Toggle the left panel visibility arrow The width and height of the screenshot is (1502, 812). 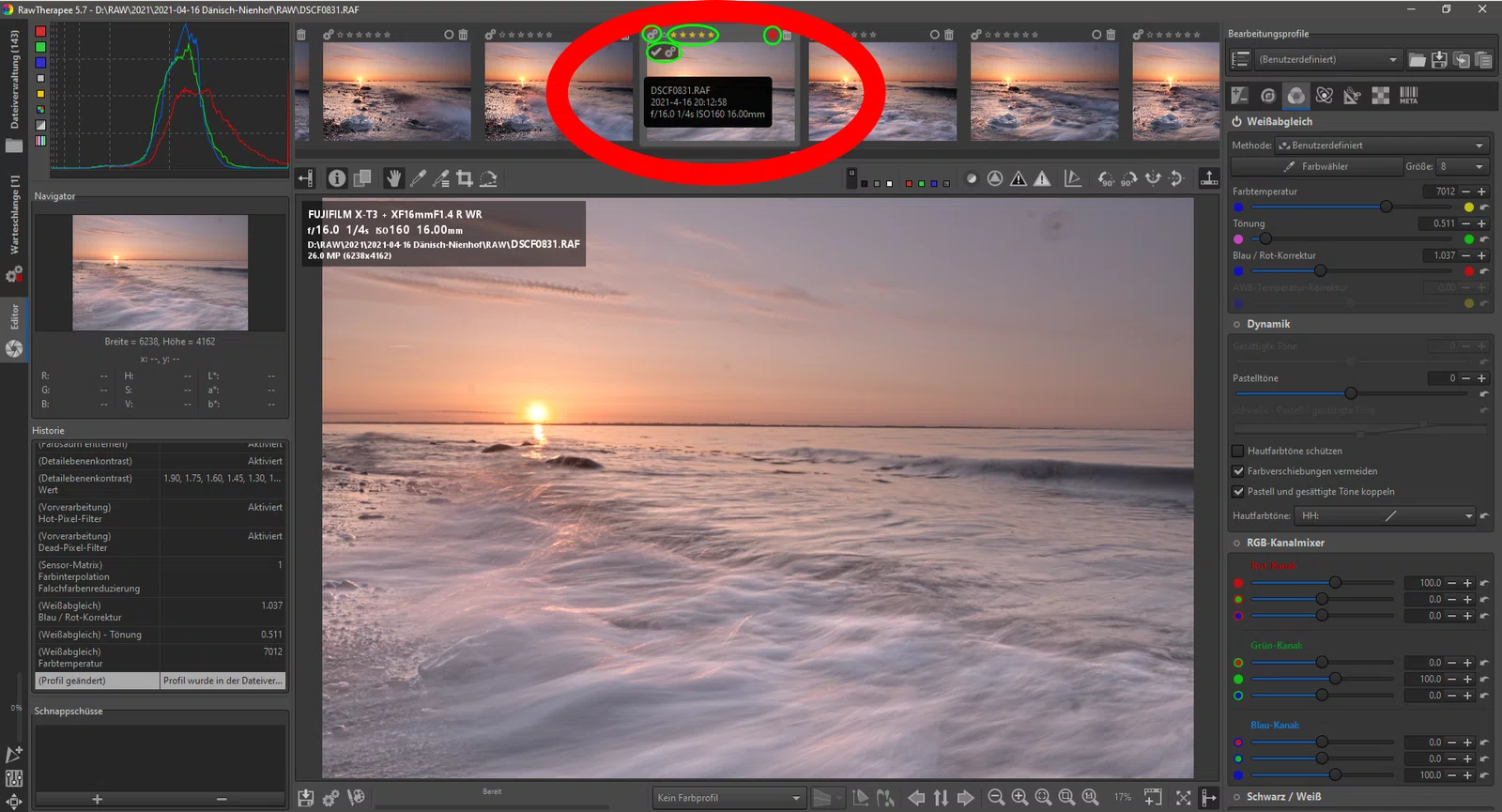coord(306,178)
